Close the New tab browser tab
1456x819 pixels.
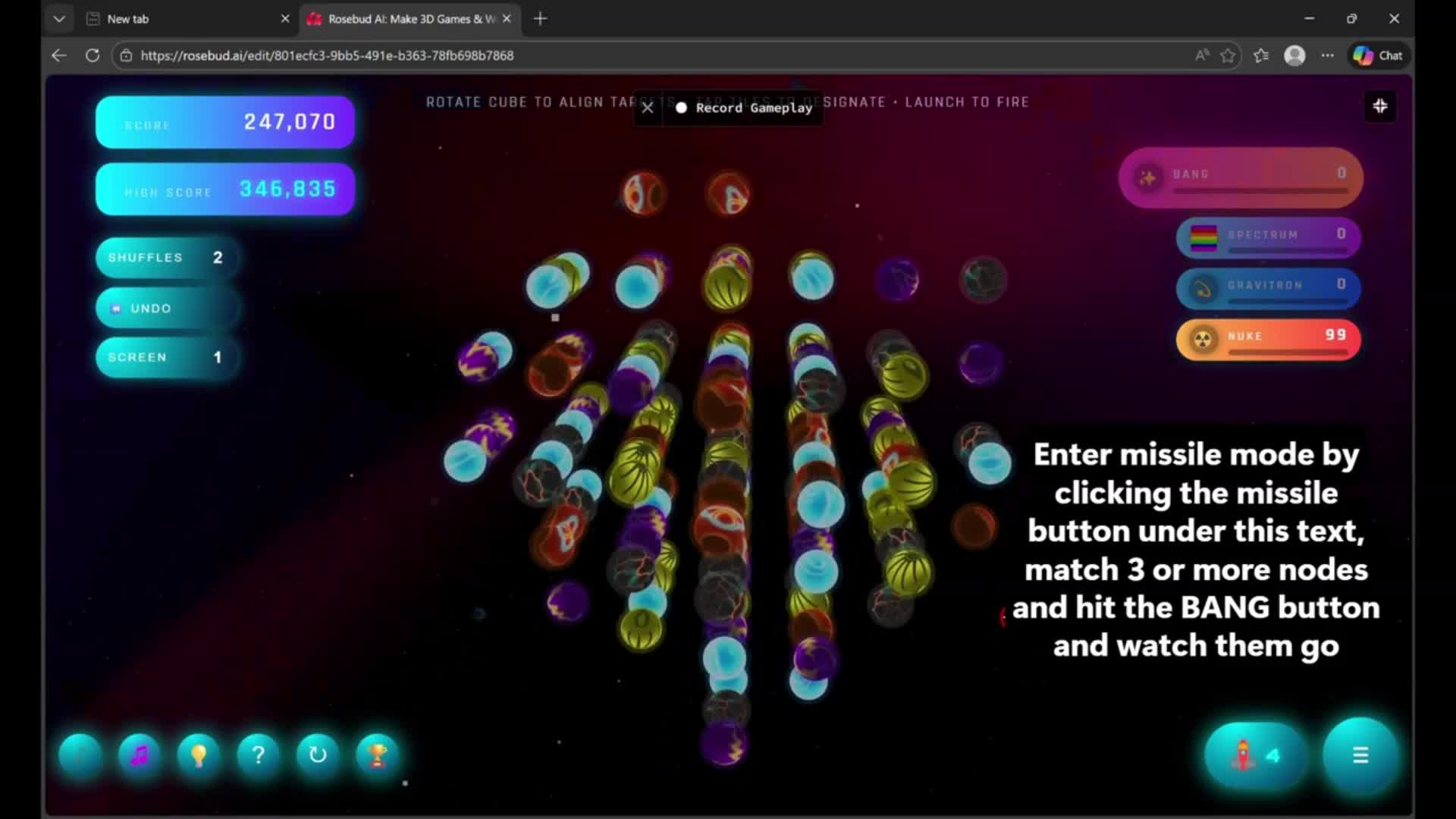[285, 19]
